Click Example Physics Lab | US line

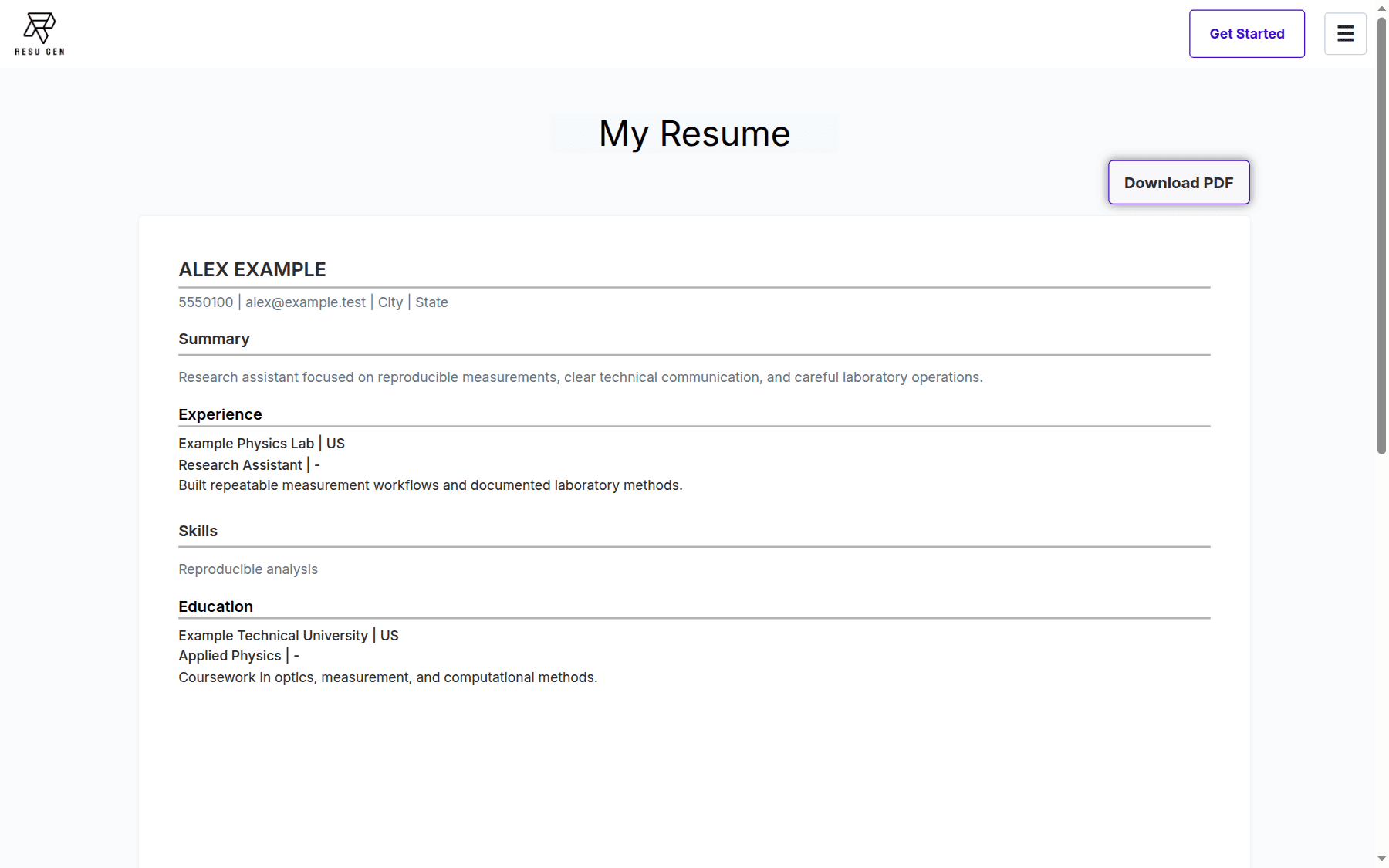[262, 444]
